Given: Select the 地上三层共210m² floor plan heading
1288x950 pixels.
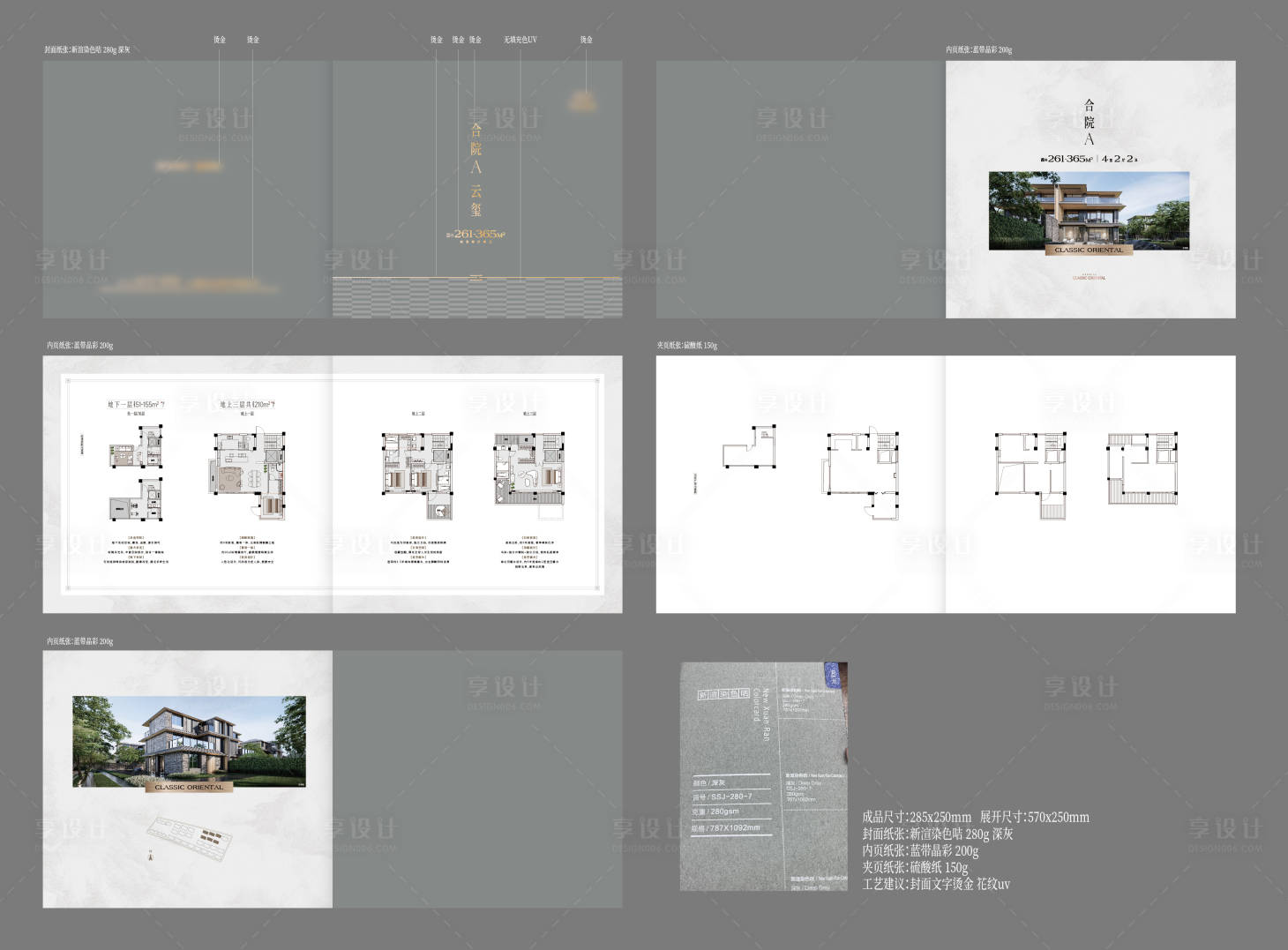Looking at the screenshot, I should tap(247, 404).
